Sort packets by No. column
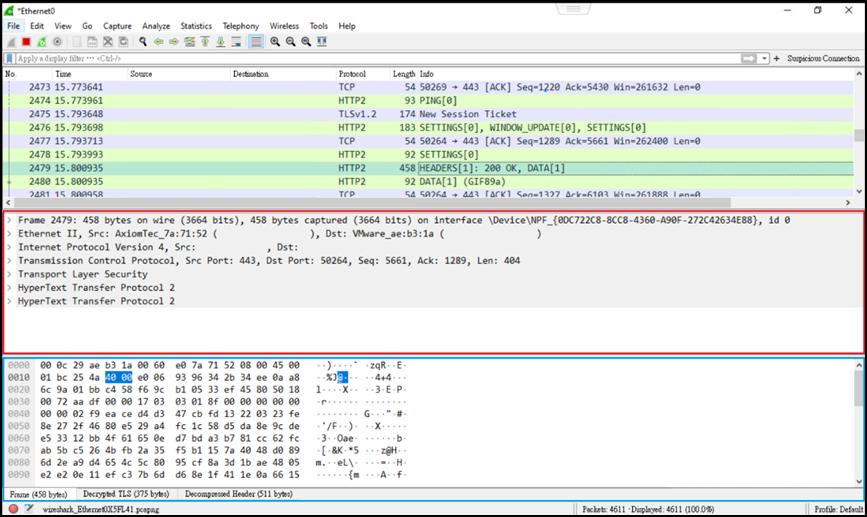Image resolution: width=867 pixels, height=517 pixels. (28, 74)
